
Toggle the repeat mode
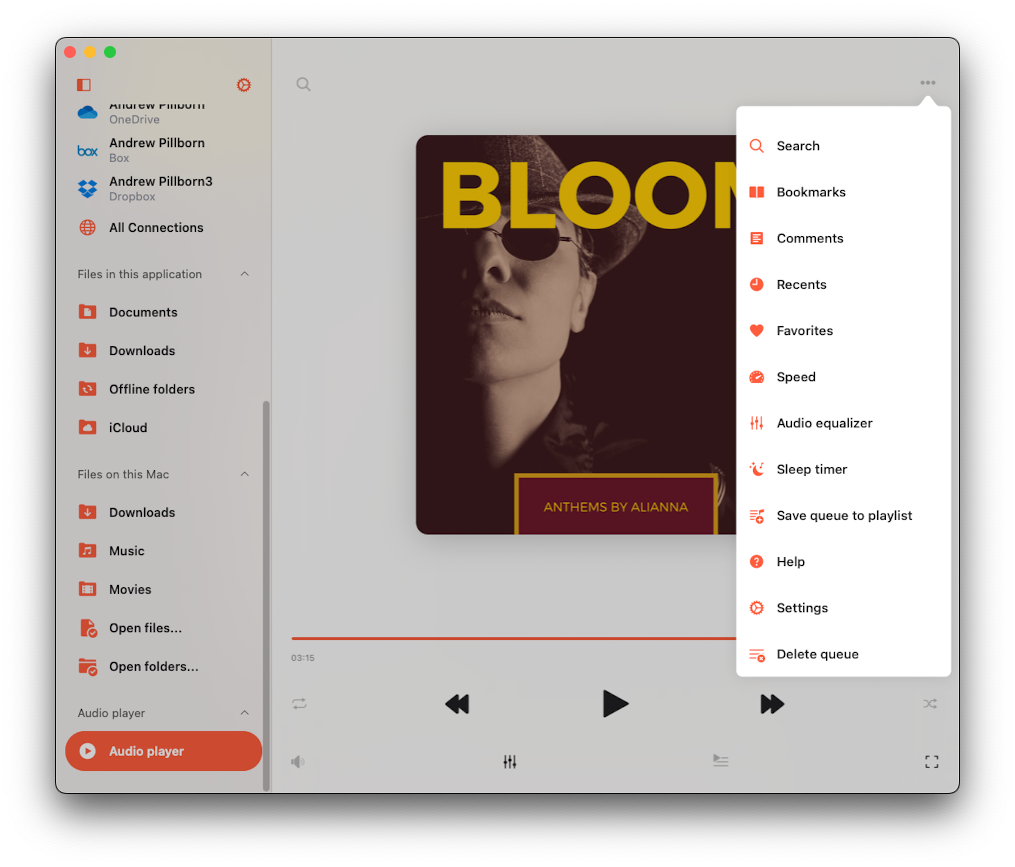pyautogui.click(x=299, y=704)
